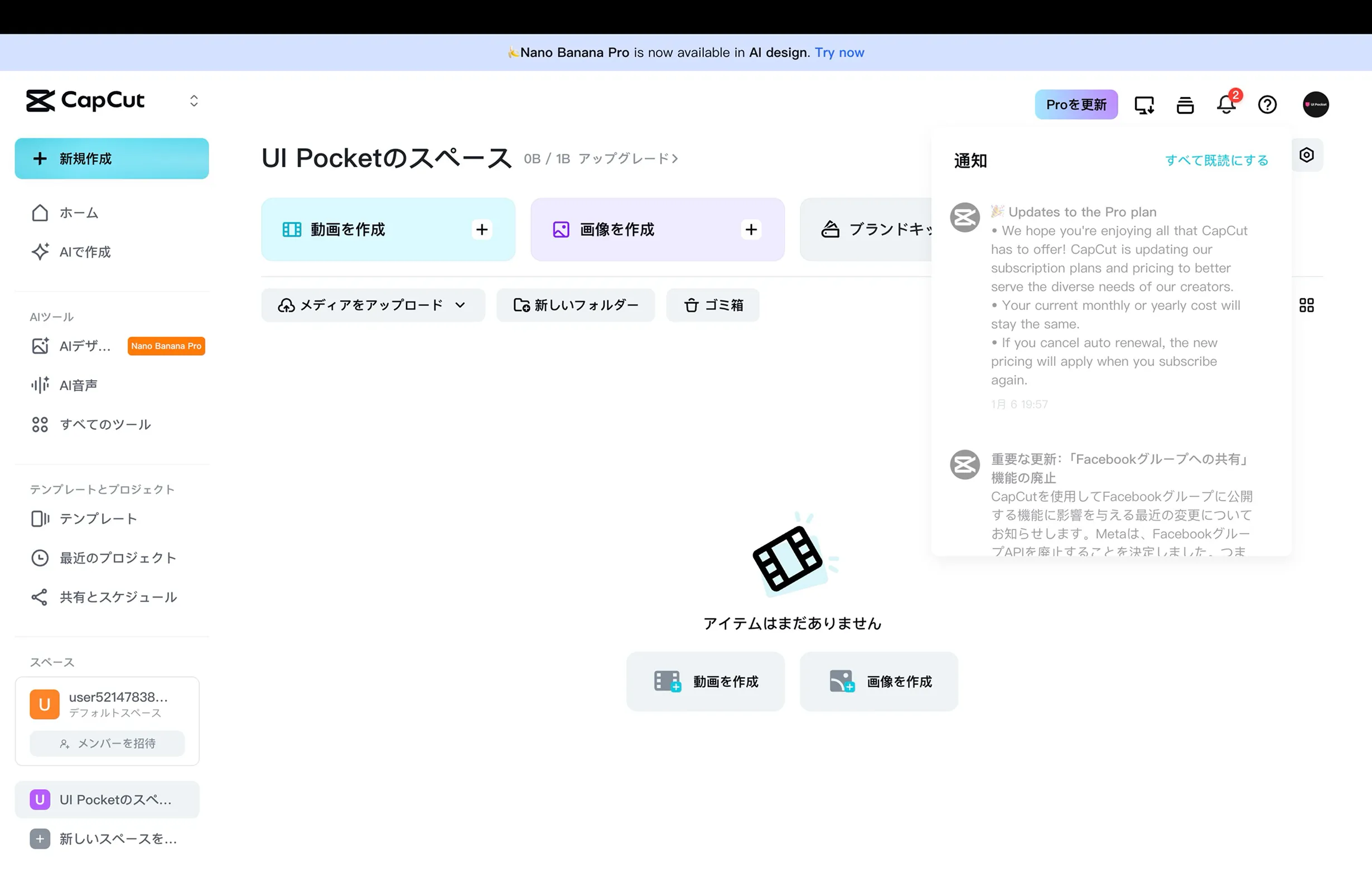
Task: Open the profile avatar menu
Action: 1316,104
